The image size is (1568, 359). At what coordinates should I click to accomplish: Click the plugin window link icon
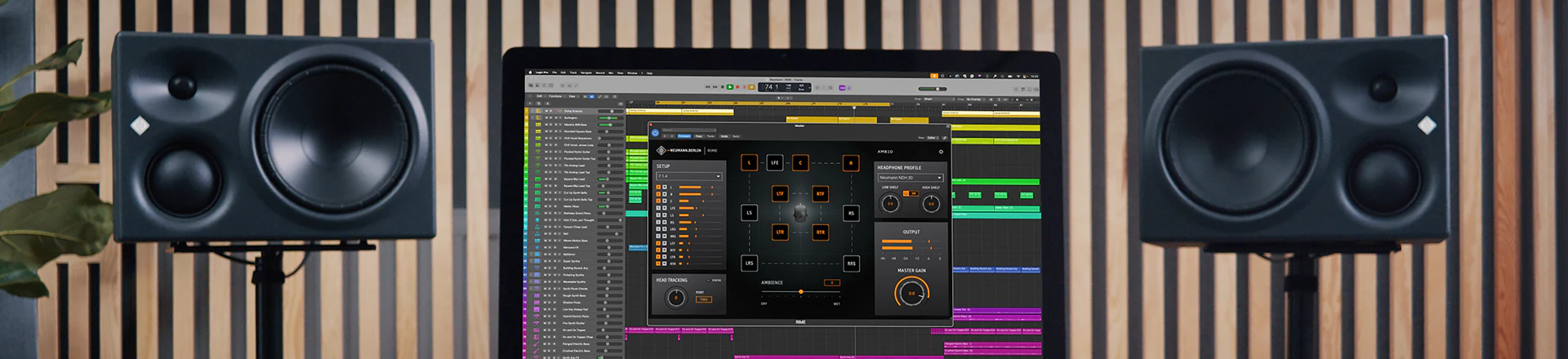(x=945, y=138)
